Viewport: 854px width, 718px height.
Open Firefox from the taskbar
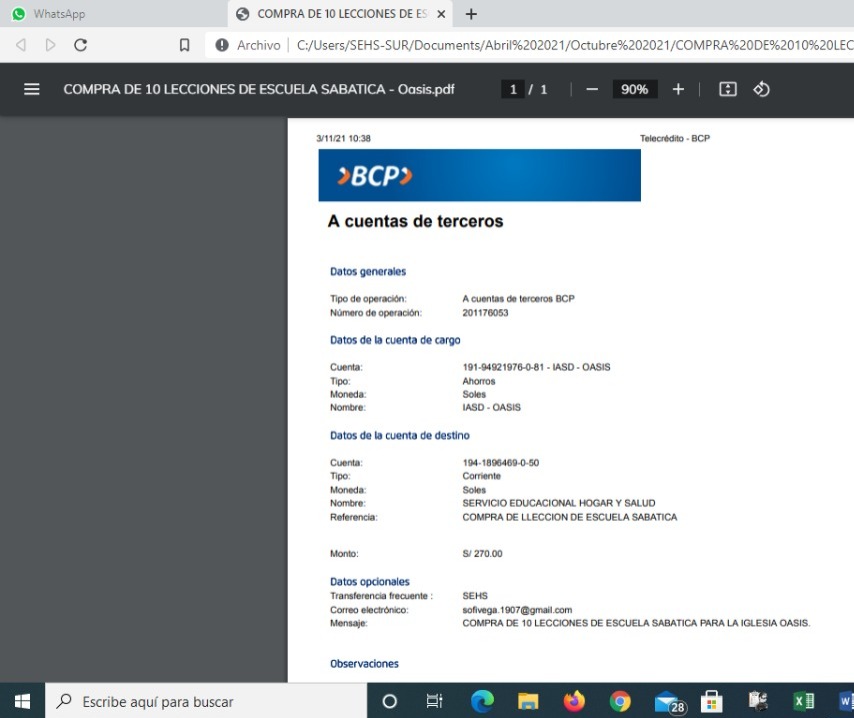pyautogui.click(x=574, y=701)
